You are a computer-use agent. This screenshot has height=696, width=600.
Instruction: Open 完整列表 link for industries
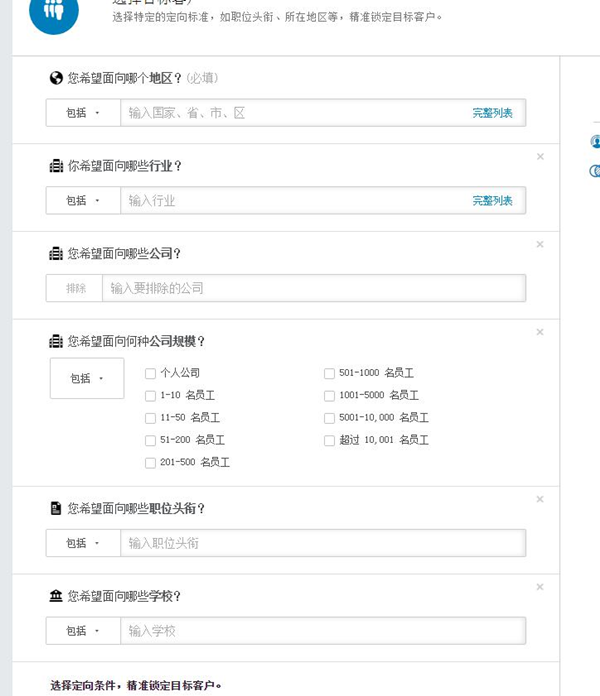pyautogui.click(x=492, y=201)
